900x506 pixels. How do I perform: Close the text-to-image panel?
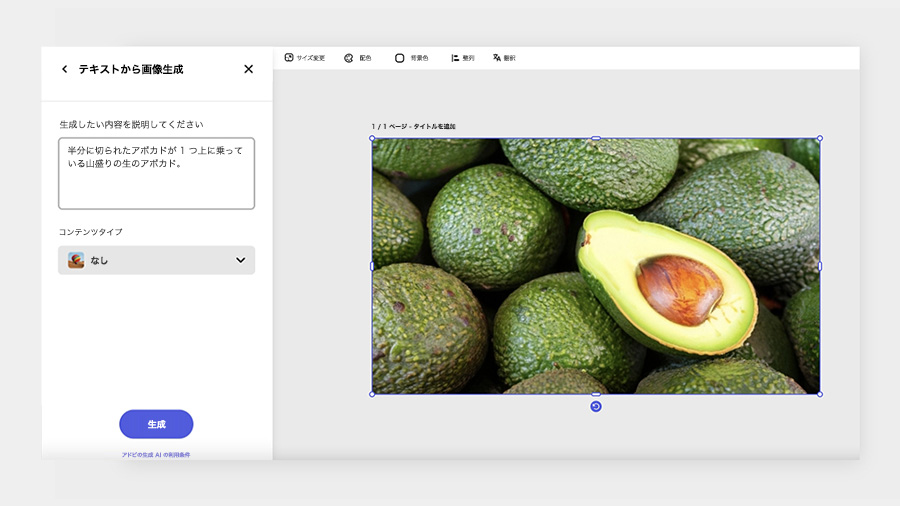(x=249, y=69)
